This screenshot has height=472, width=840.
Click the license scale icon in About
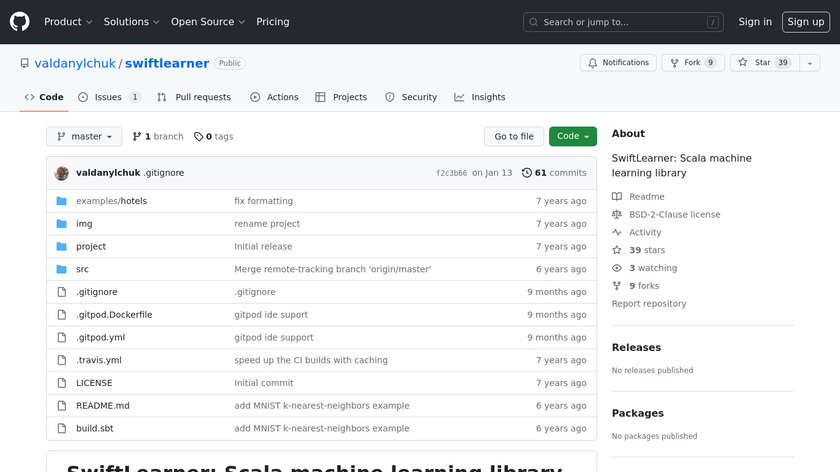[x=617, y=214]
